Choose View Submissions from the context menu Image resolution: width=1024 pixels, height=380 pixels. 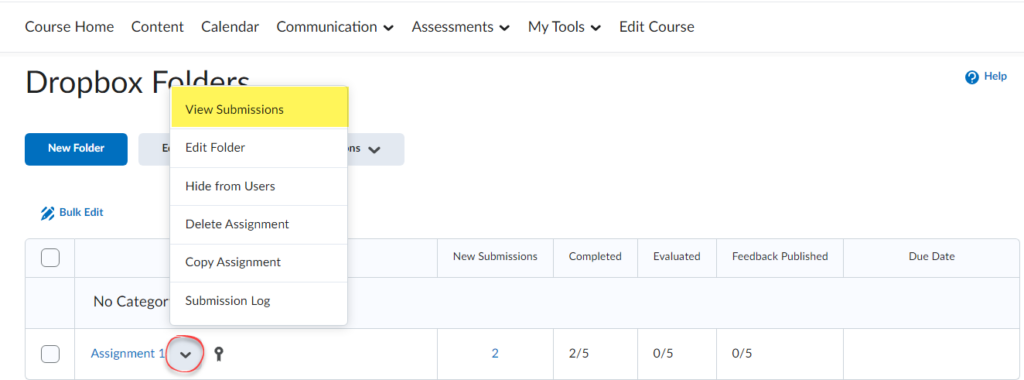tap(259, 109)
